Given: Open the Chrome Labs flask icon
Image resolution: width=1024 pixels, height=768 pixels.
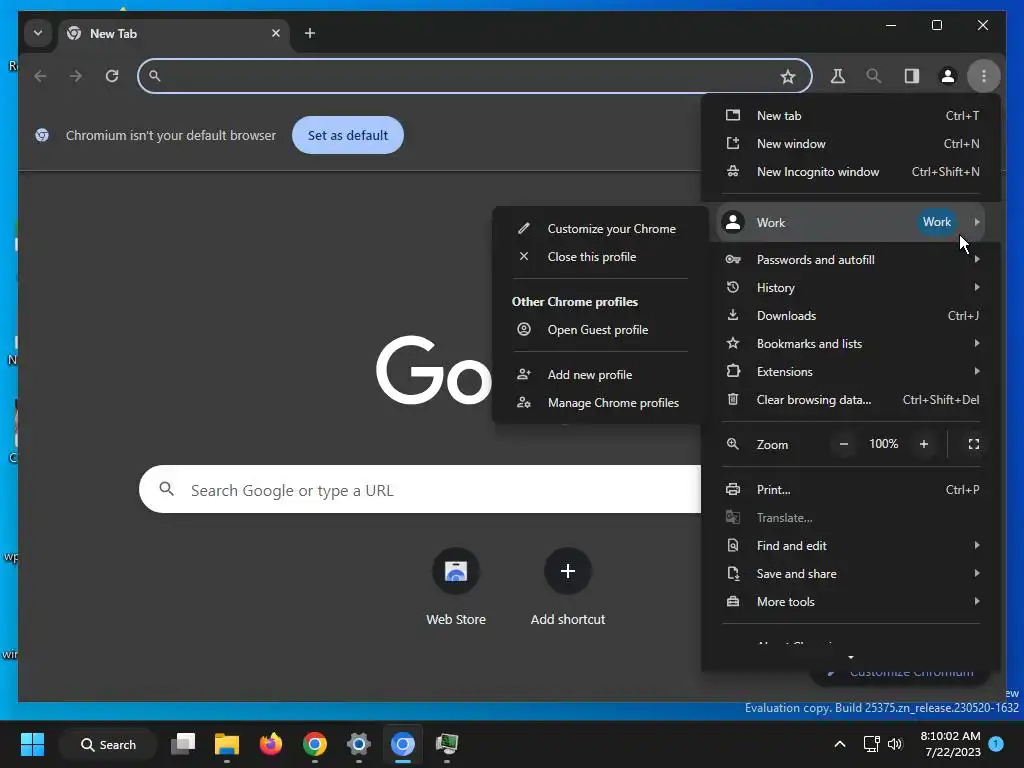Looking at the screenshot, I should [837, 76].
